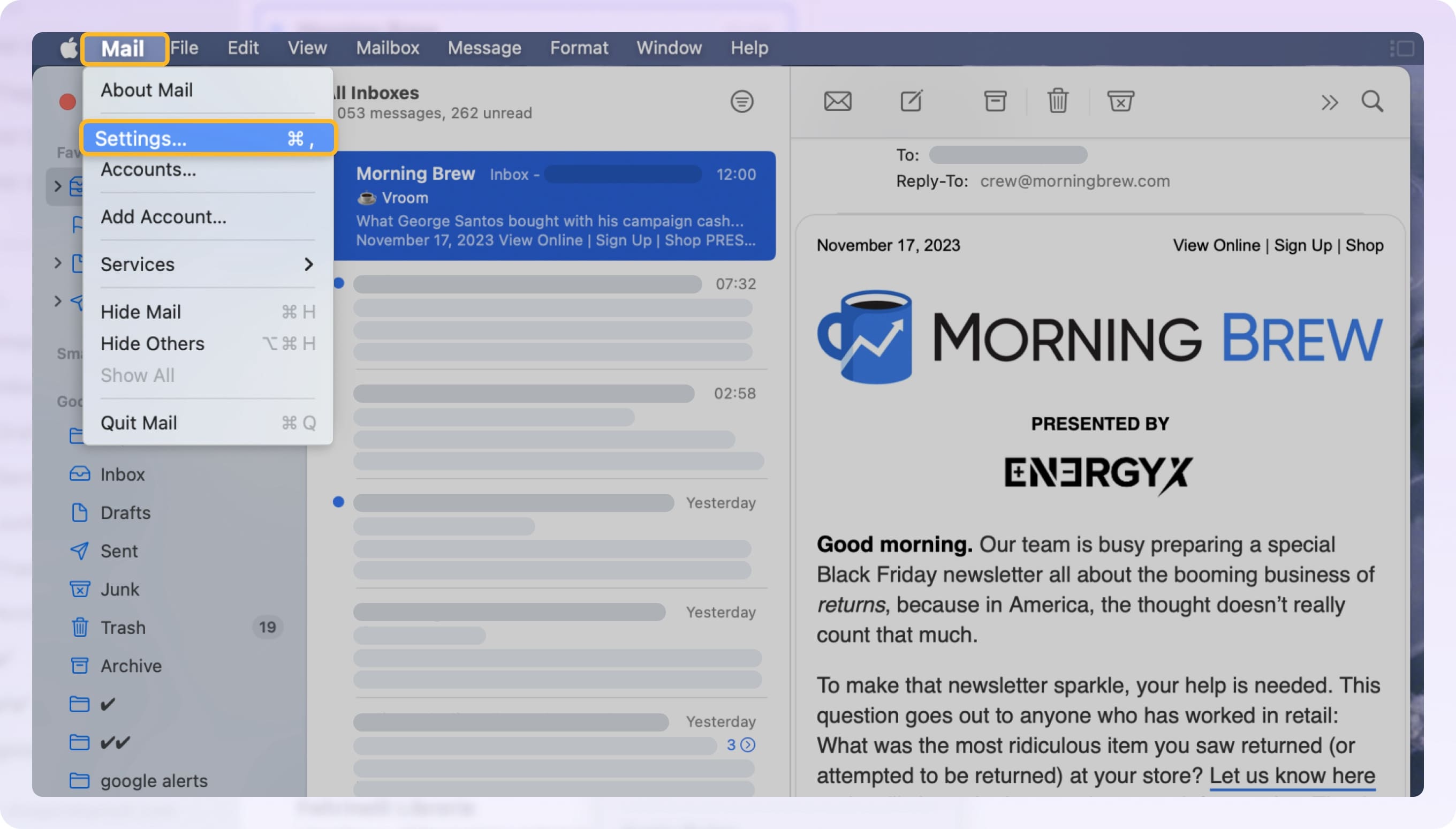
Task: Expand the inbox disclosure chevron in Favorites
Action: click(57, 186)
